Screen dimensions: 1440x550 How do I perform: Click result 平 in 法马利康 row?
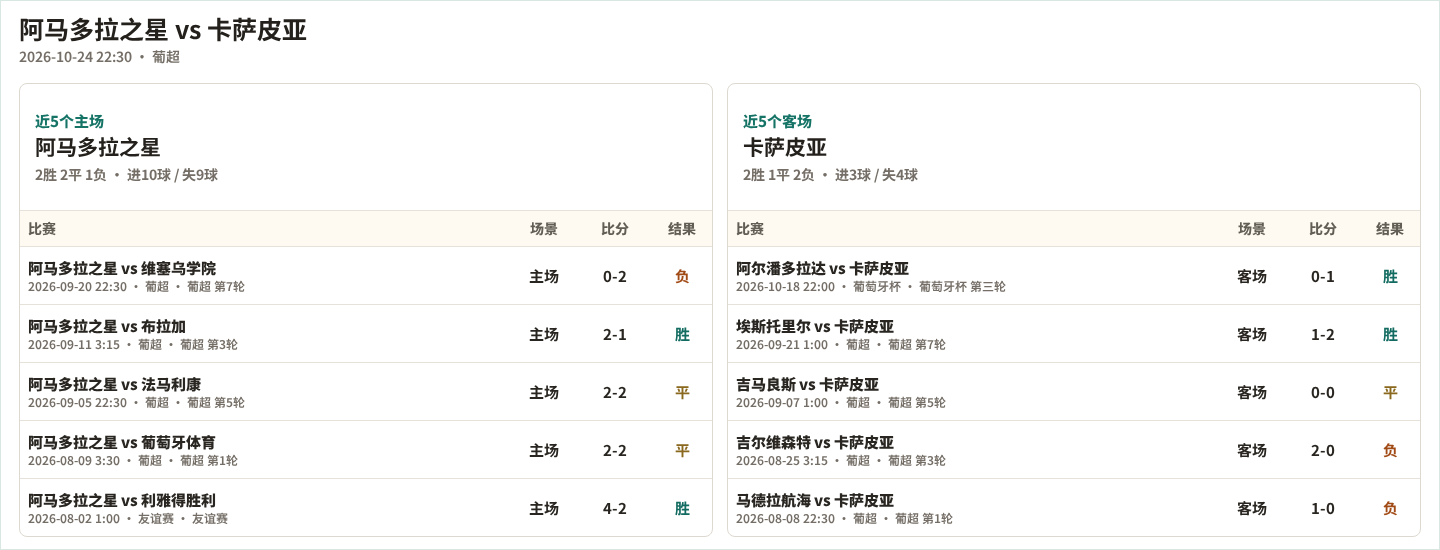click(x=682, y=392)
